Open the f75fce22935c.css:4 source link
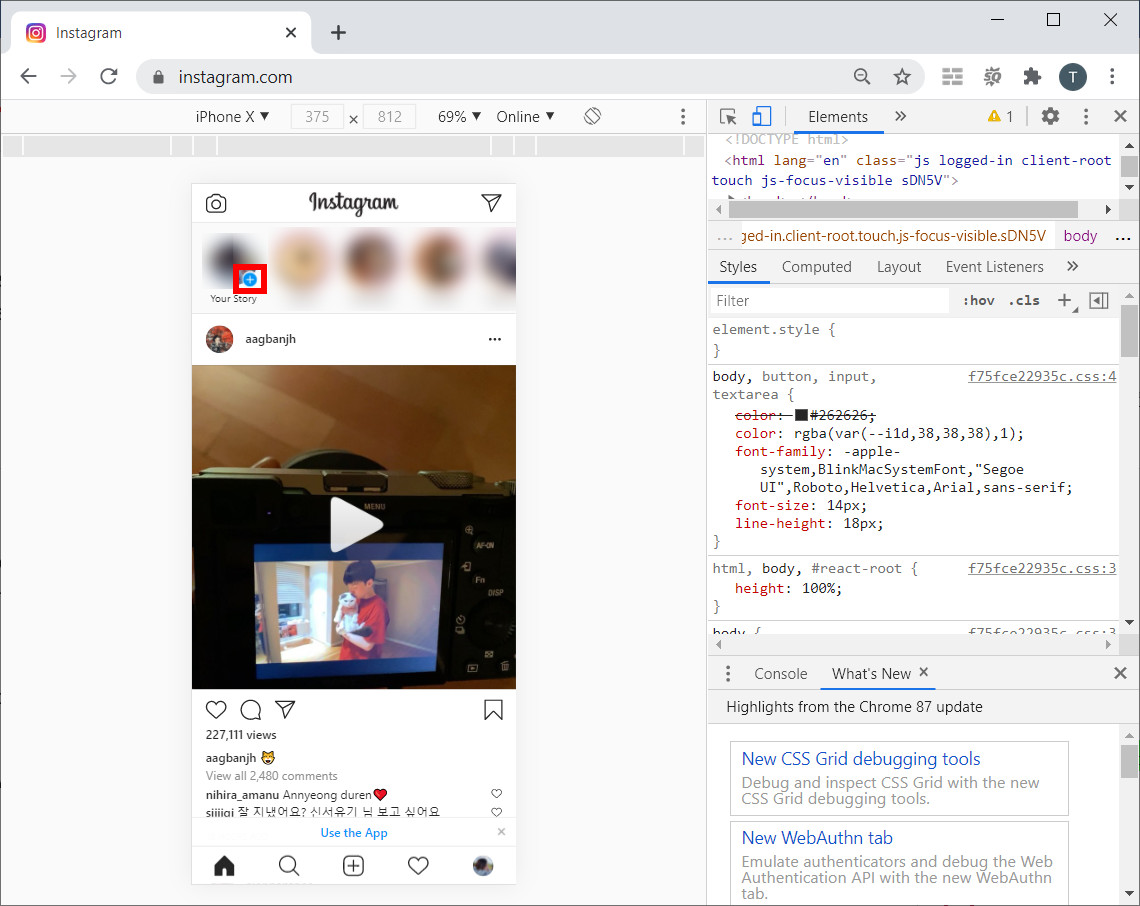1140x906 pixels. pyautogui.click(x=1042, y=376)
